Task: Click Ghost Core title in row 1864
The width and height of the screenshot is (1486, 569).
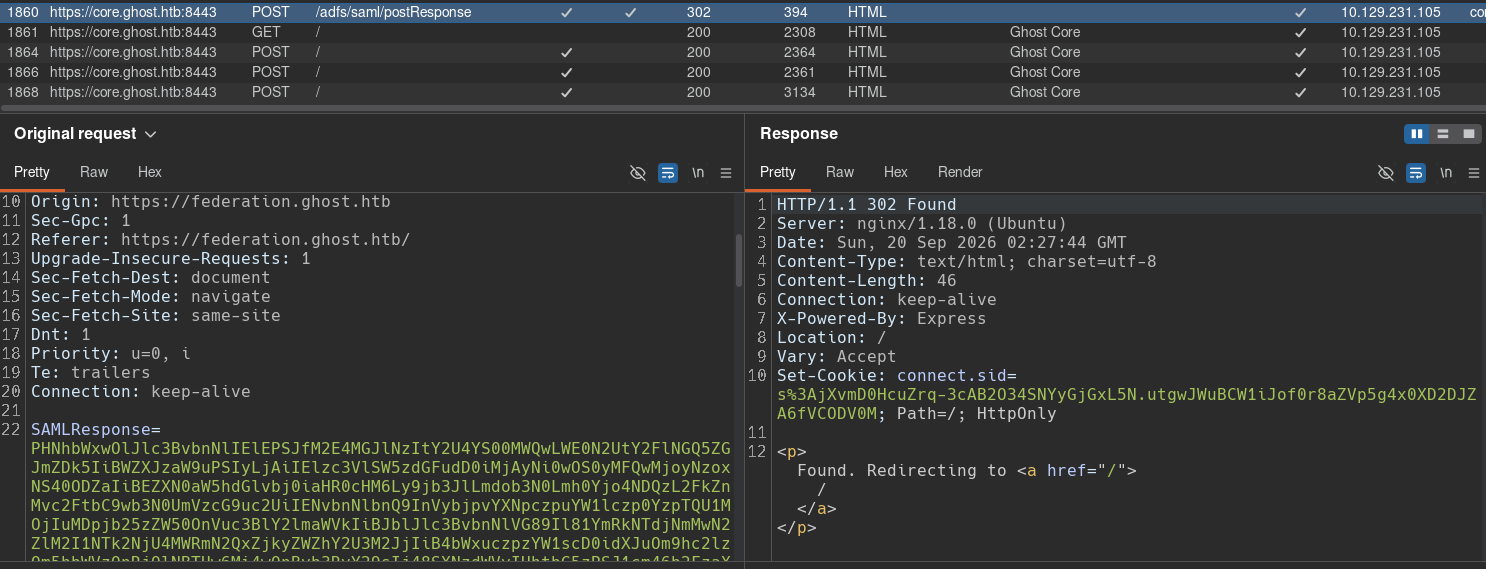Action: 1045,52
